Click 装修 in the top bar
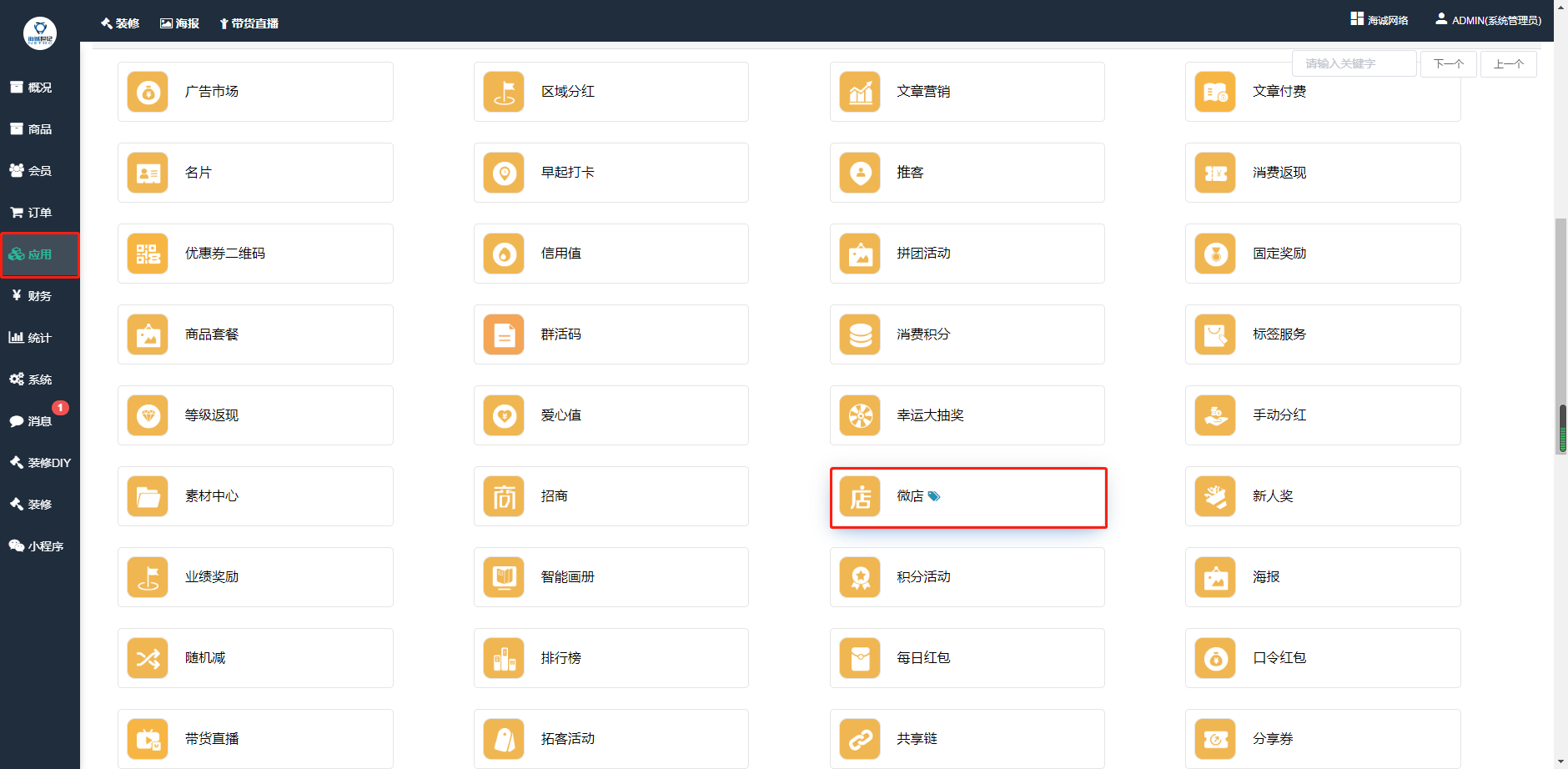Image resolution: width=1568 pixels, height=769 pixels. 120,23
